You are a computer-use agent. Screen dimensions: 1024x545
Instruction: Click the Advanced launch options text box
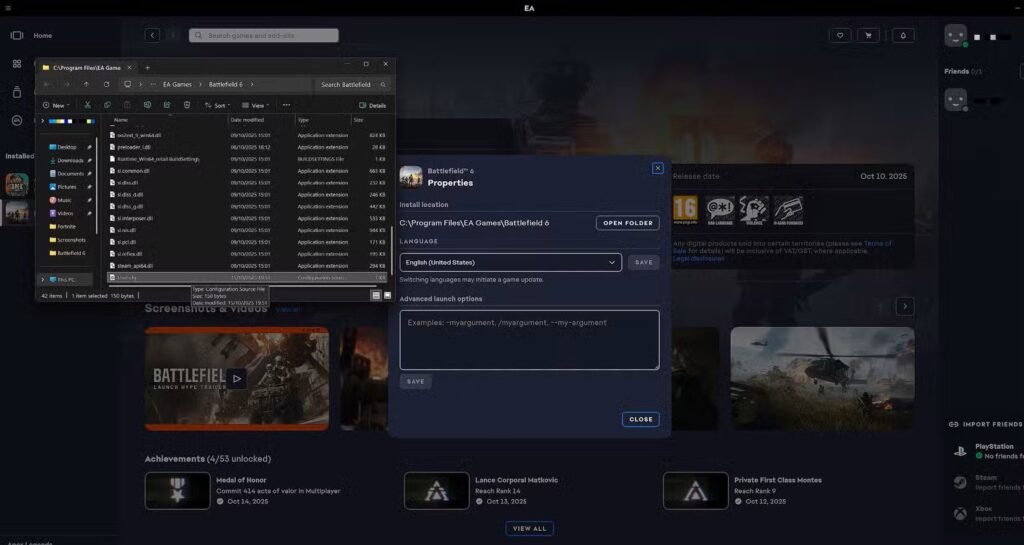529,340
